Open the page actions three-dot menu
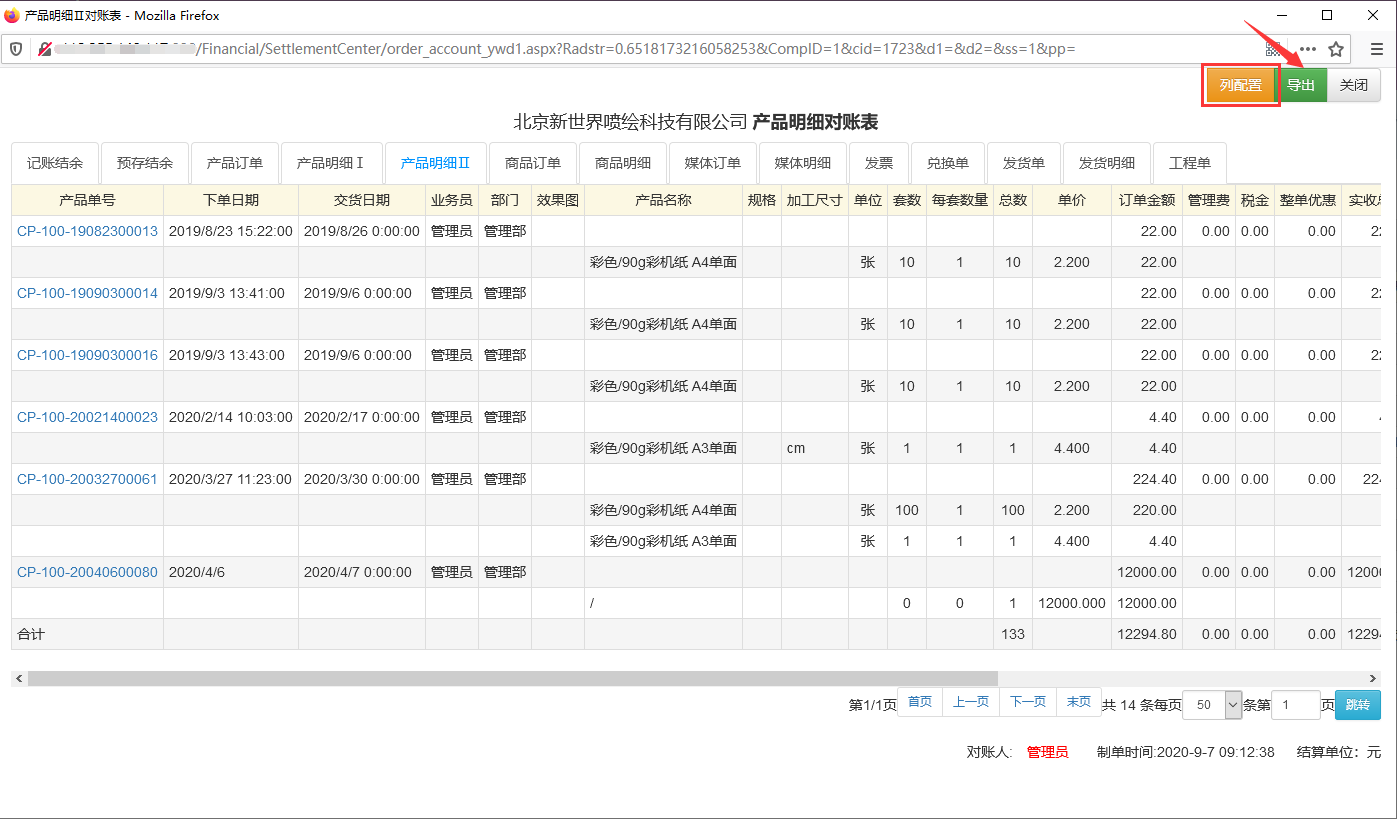Screen dimensions: 1397x820 [1308, 49]
